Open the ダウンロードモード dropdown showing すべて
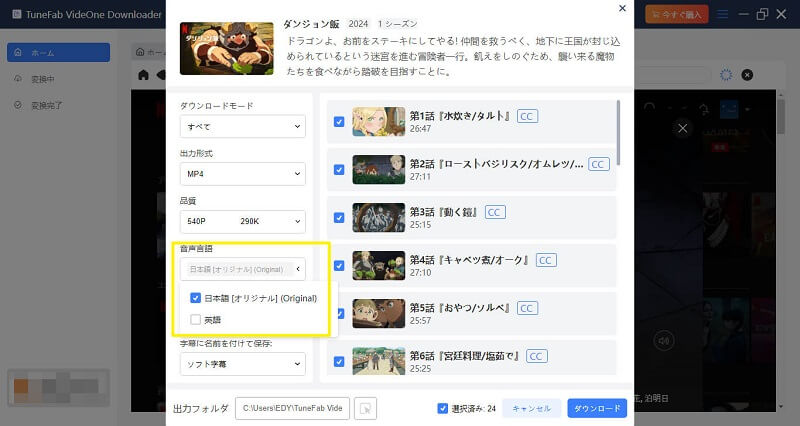 pos(242,127)
